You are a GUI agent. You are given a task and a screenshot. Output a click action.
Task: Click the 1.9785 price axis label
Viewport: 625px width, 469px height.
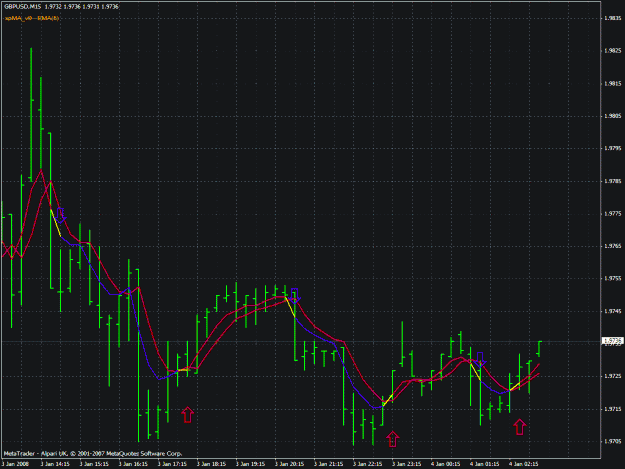click(613, 181)
